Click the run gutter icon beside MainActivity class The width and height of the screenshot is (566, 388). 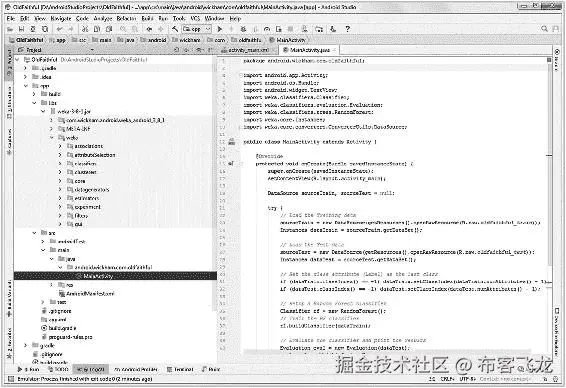pos(231,142)
